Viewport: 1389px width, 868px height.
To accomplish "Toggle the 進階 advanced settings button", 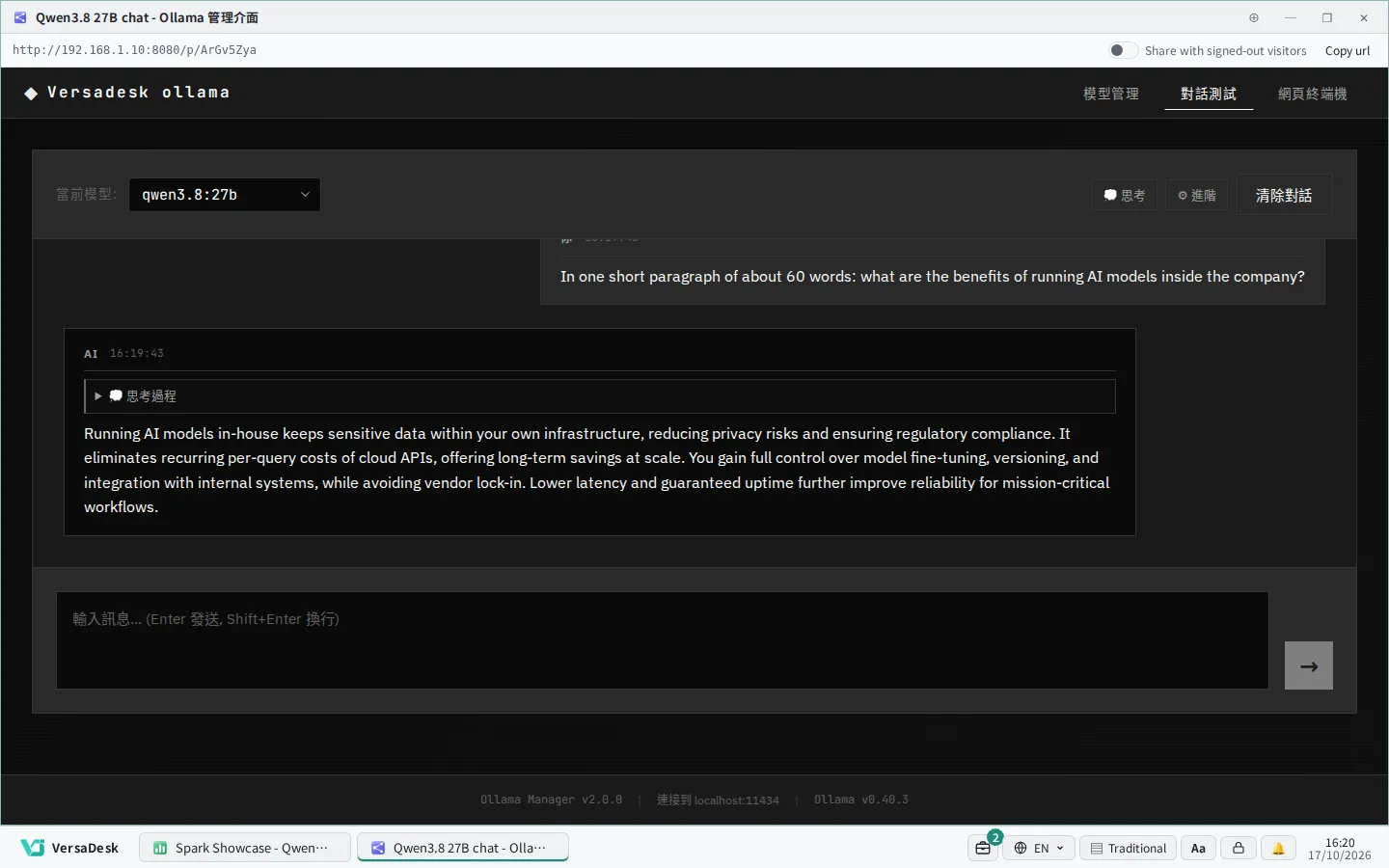I will pos(1197,196).
